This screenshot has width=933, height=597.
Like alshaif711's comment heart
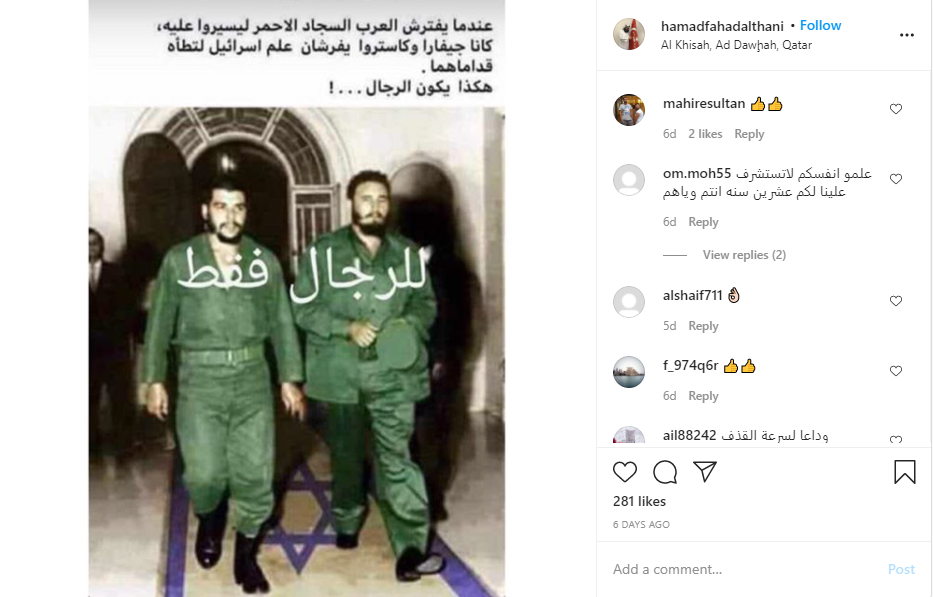coord(896,301)
